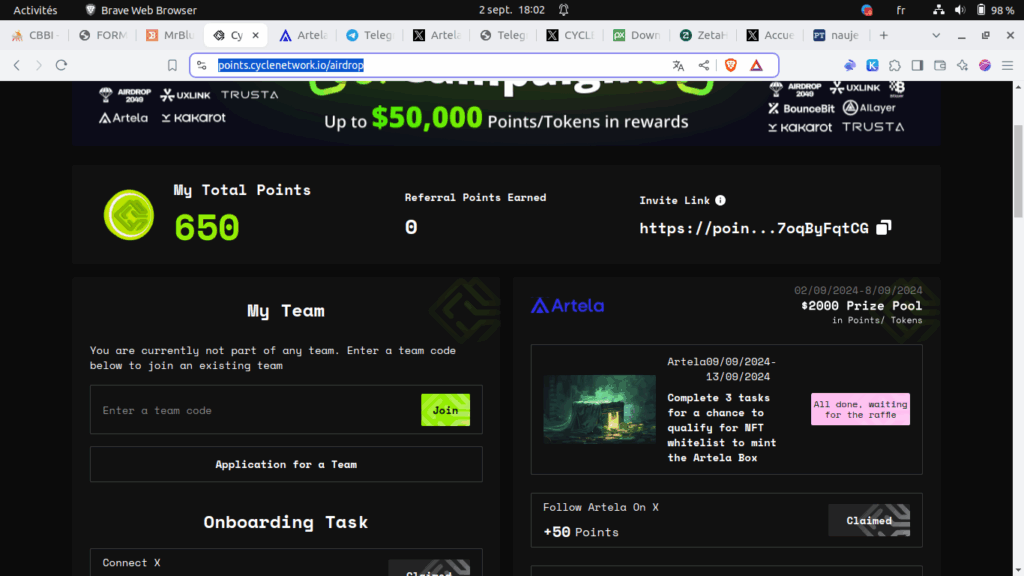Viewport: 1024px width, 576px height.
Task: Click the green Cycle points coin icon
Action: (129, 215)
